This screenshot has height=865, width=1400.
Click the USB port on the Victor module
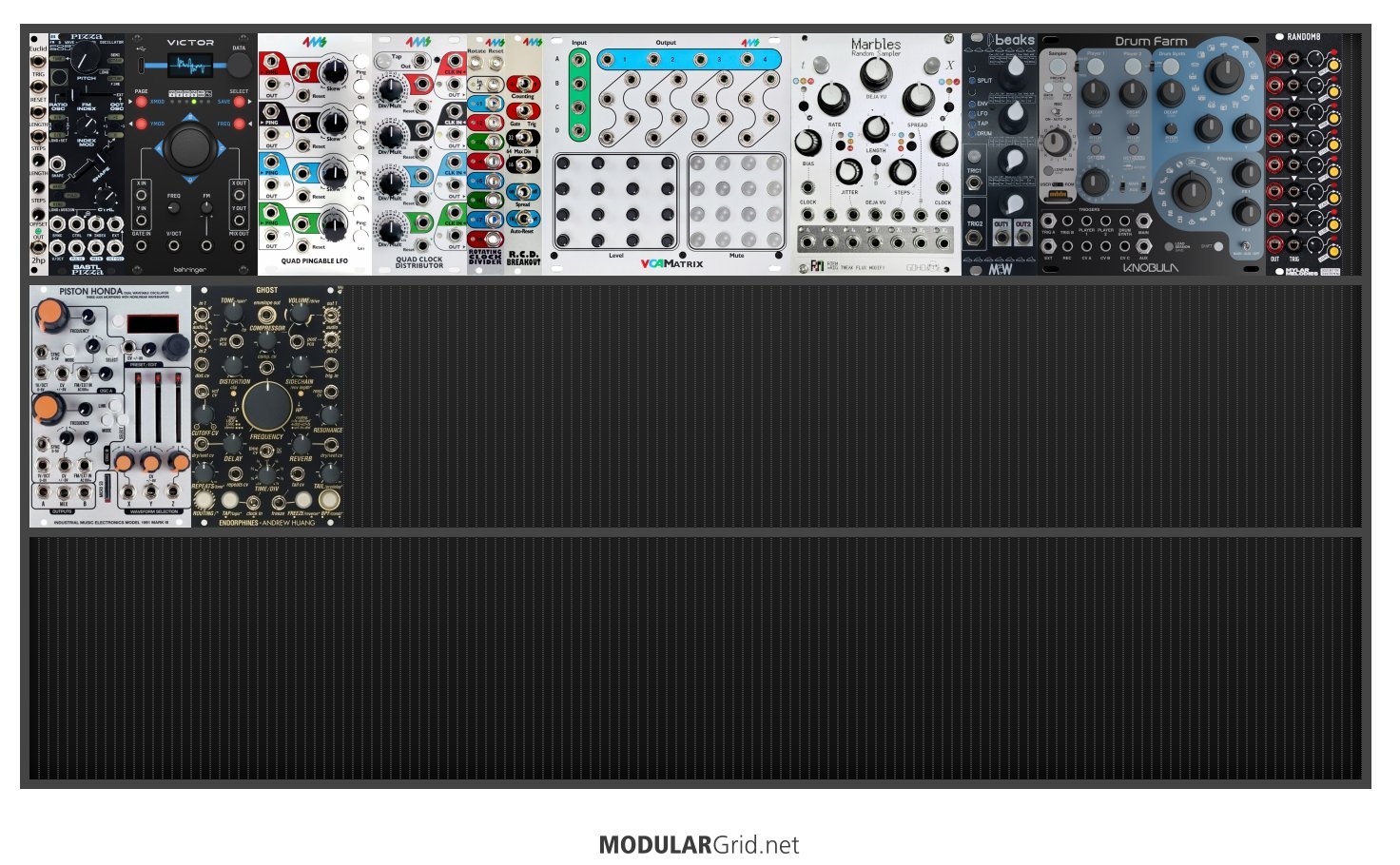[141, 66]
